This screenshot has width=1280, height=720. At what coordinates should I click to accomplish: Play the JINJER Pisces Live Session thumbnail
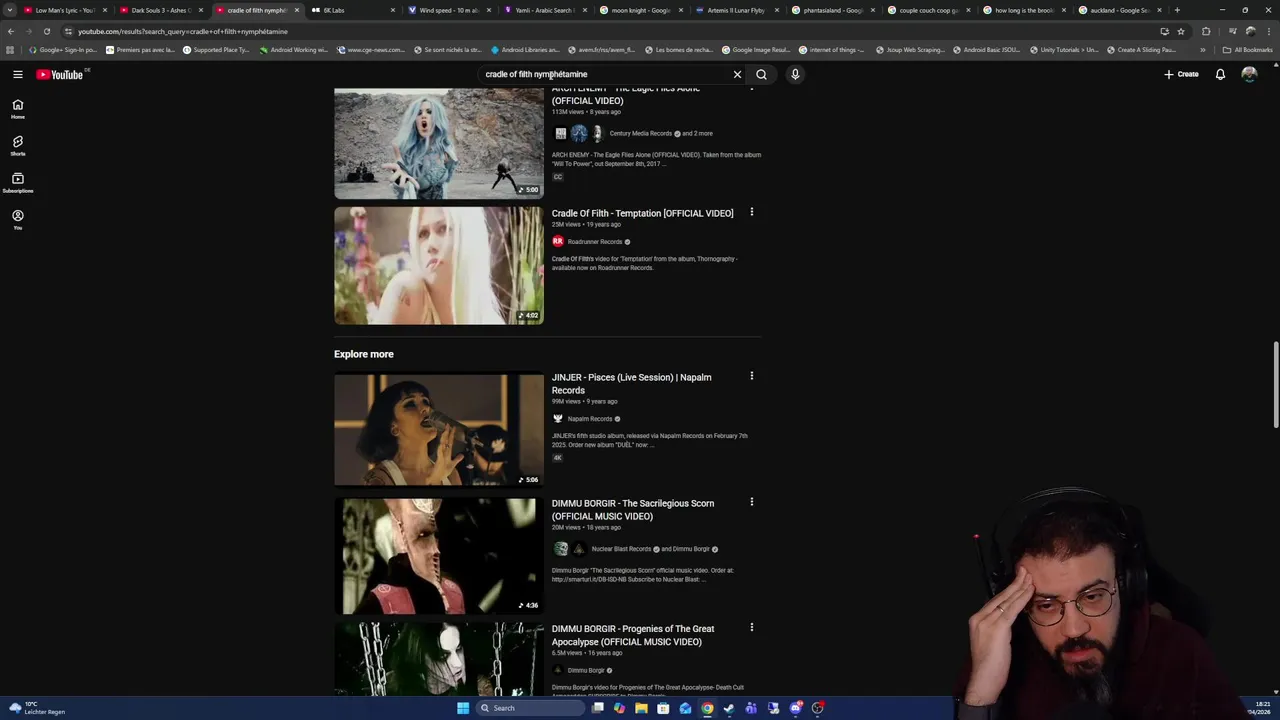coord(439,429)
